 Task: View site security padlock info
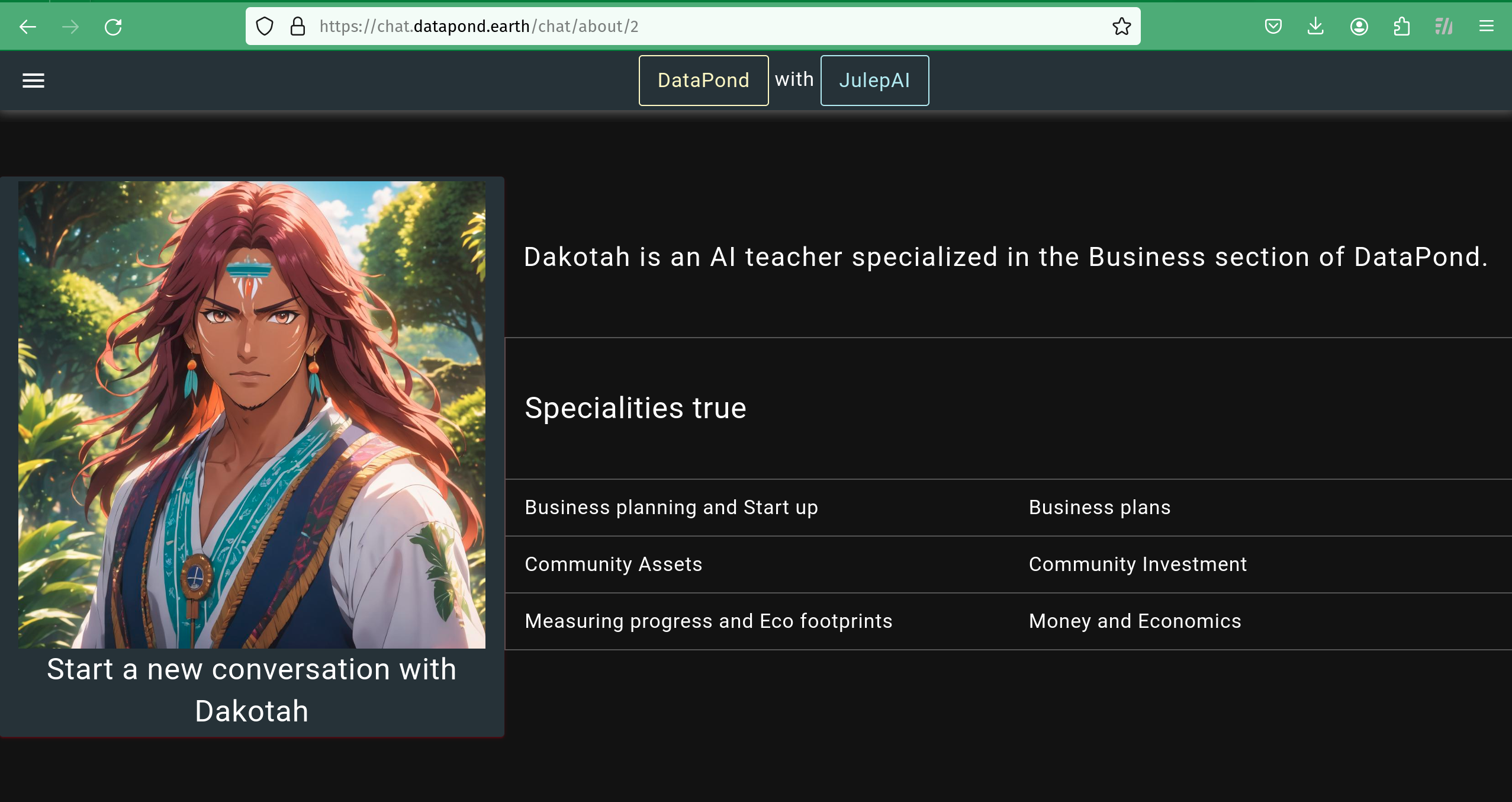click(x=298, y=27)
